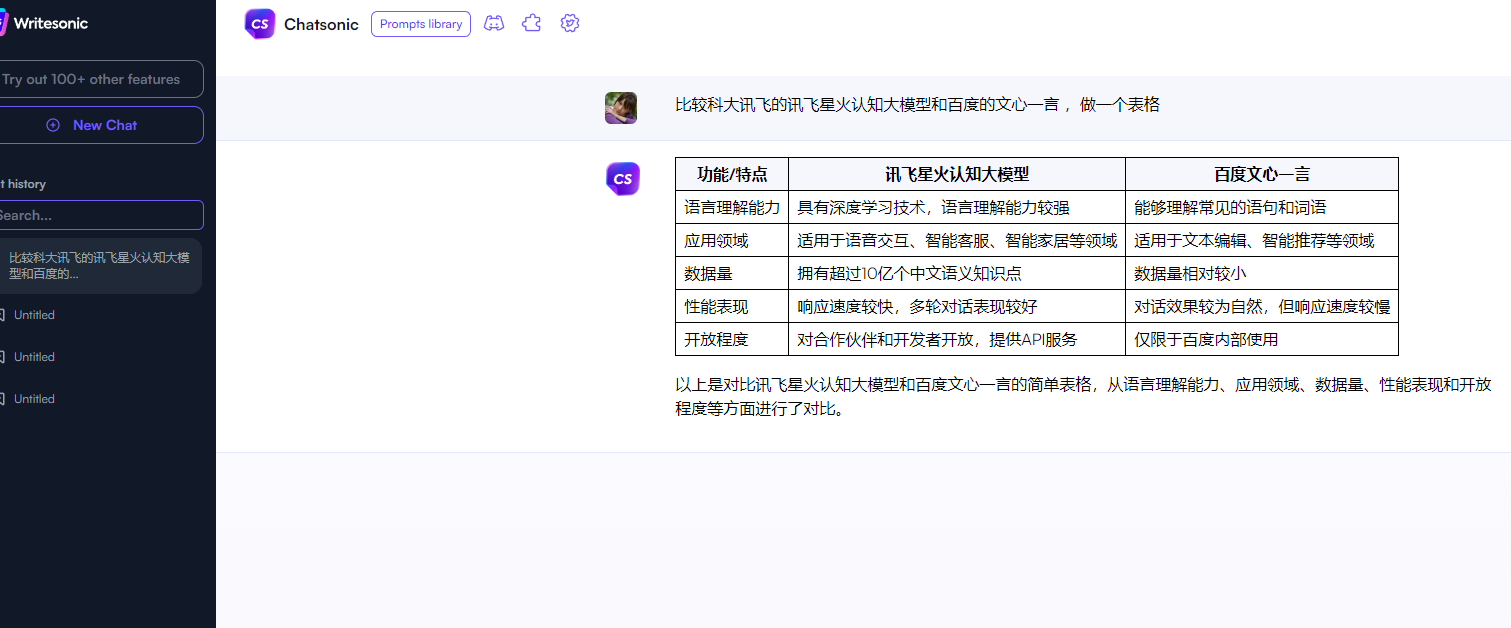Click the summary paragraph below the table
1511x628 pixels.
pyautogui.click(x=1083, y=396)
